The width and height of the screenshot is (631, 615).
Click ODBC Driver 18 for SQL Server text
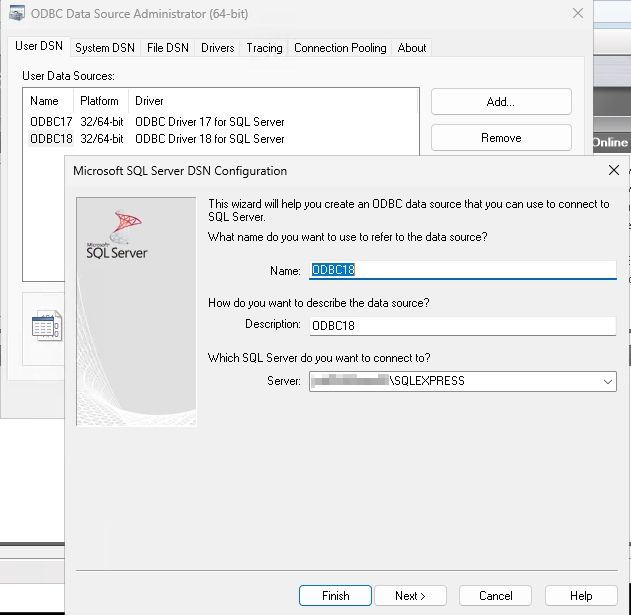click(210, 139)
